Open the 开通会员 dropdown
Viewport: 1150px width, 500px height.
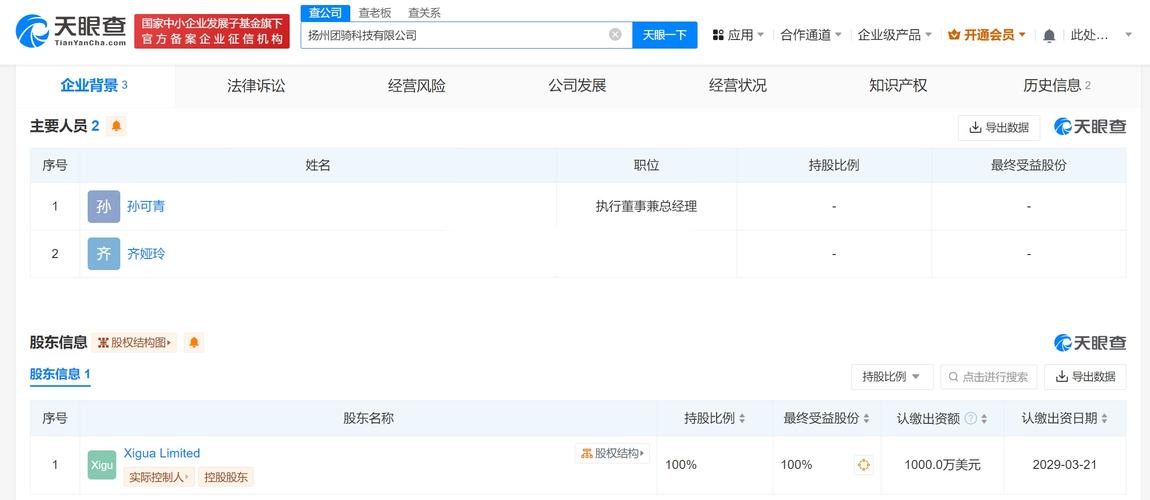pyautogui.click(x=986, y=34)
